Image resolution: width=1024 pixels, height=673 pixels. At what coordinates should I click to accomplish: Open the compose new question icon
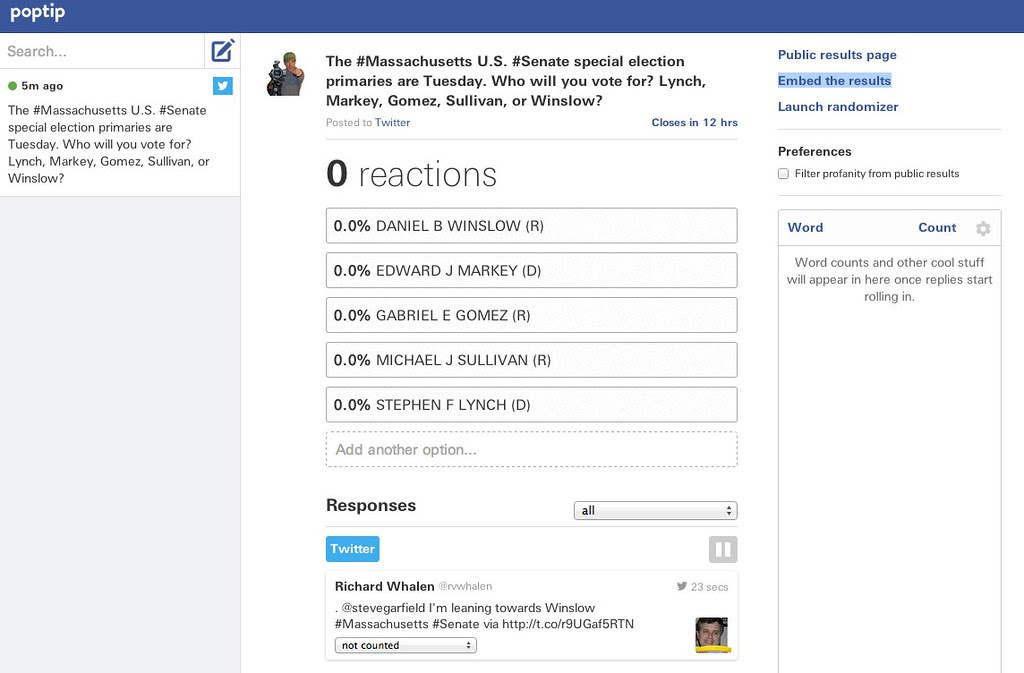222,51
